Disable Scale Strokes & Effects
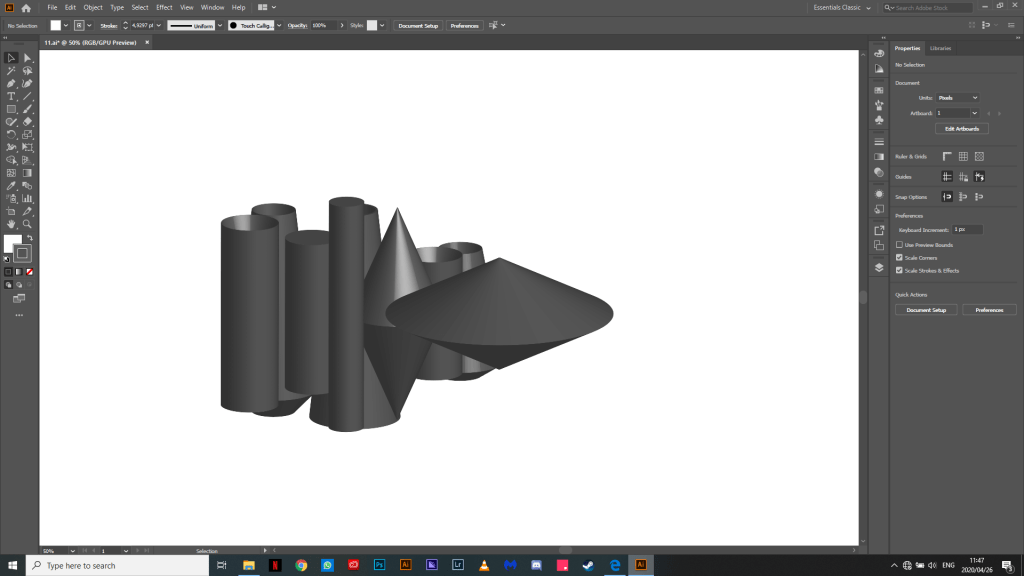Viewport: 1024px width, 576px height. click(x=899, y=270)
